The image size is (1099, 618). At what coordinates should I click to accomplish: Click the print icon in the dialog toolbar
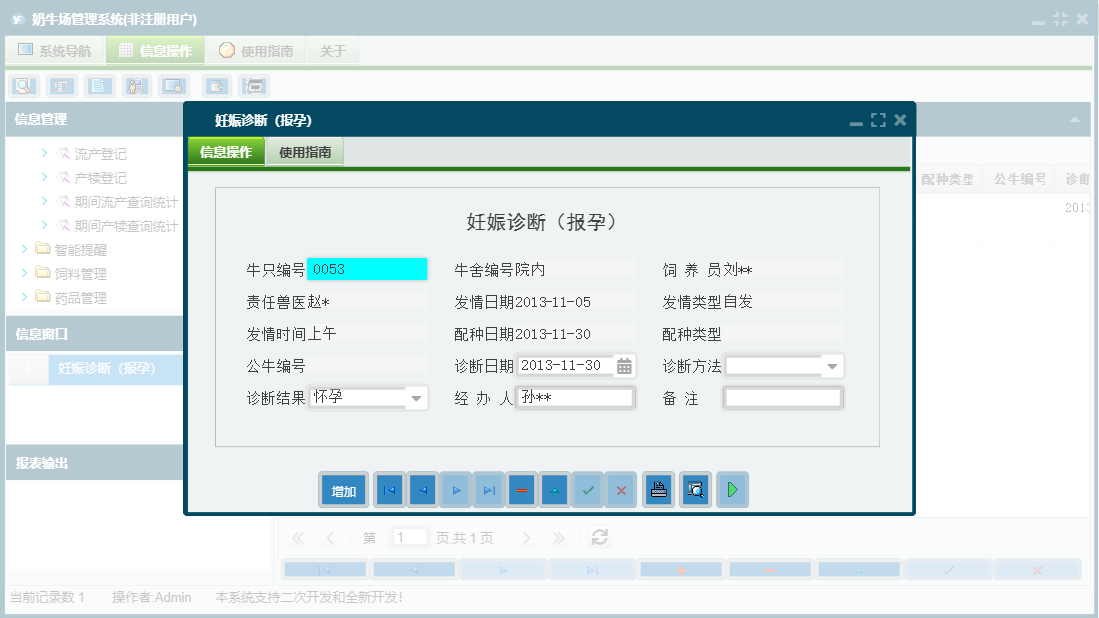[659, 490]
